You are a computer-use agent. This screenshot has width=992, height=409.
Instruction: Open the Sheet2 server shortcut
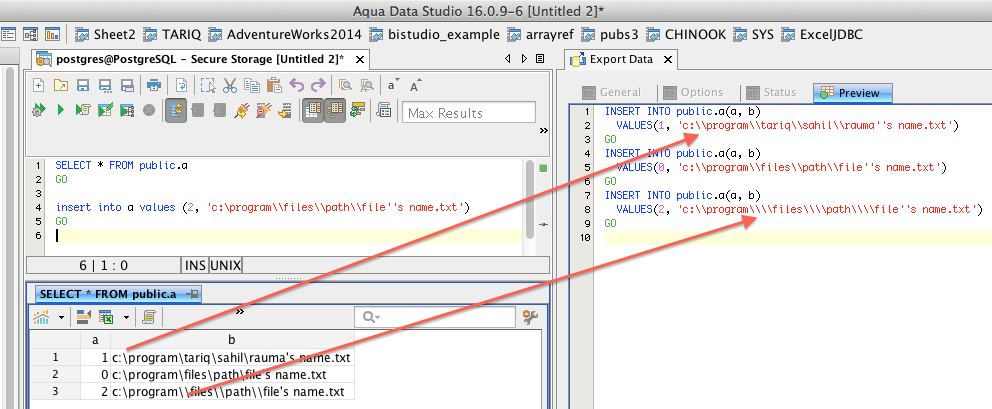[x=106, y=34]
